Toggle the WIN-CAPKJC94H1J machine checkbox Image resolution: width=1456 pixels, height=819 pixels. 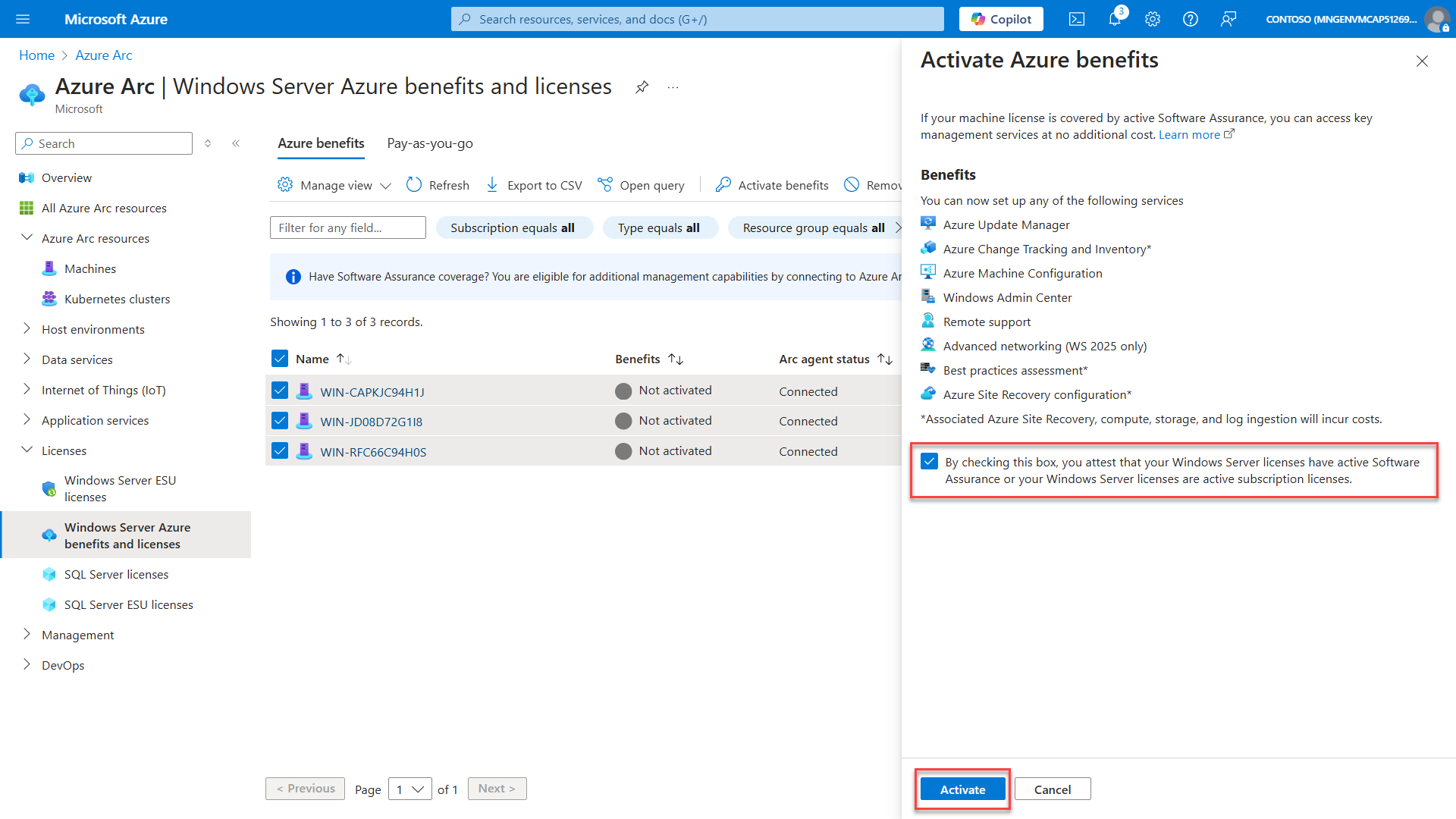(280, 391)
